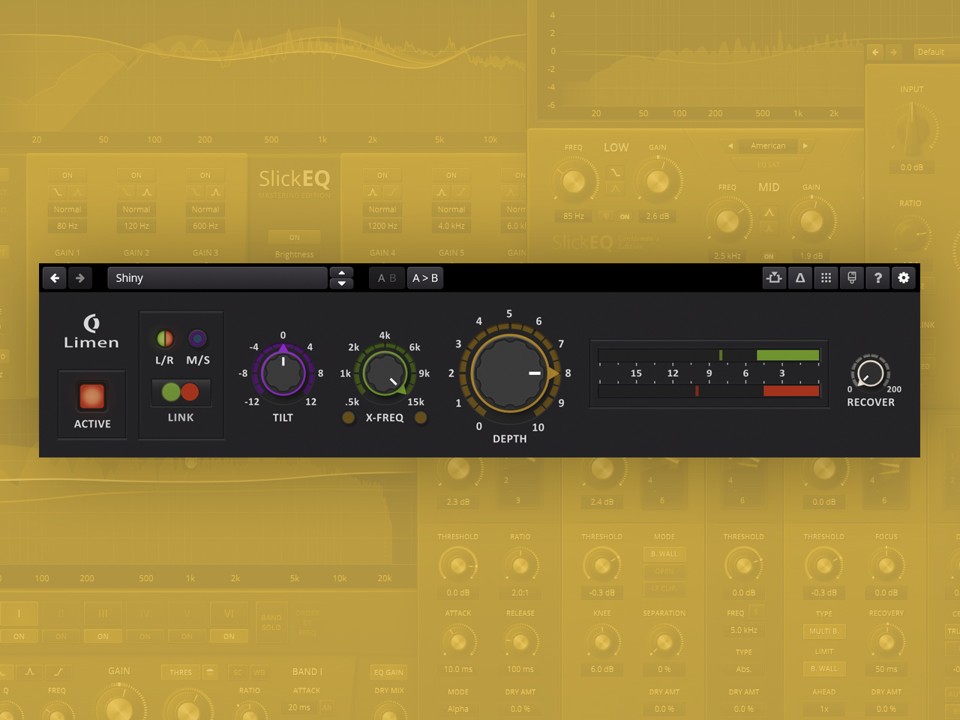Image resolution: width=960 pixels, height=720 pixels.
Task: Toggle the red ACTIVE bypass button
Action: (92, 396)
